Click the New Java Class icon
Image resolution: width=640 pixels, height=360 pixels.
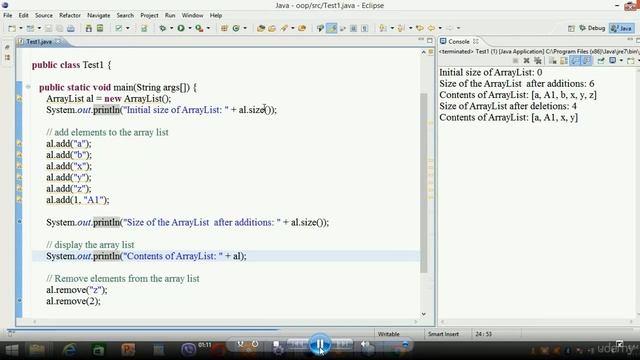coord(236,28)
